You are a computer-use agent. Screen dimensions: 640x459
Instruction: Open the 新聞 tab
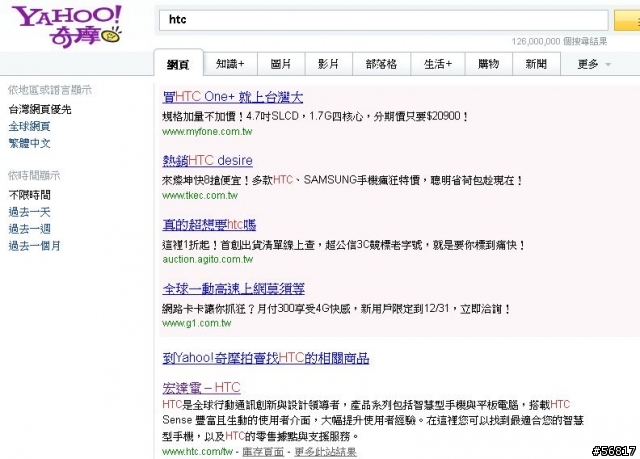tap(536, 64)
